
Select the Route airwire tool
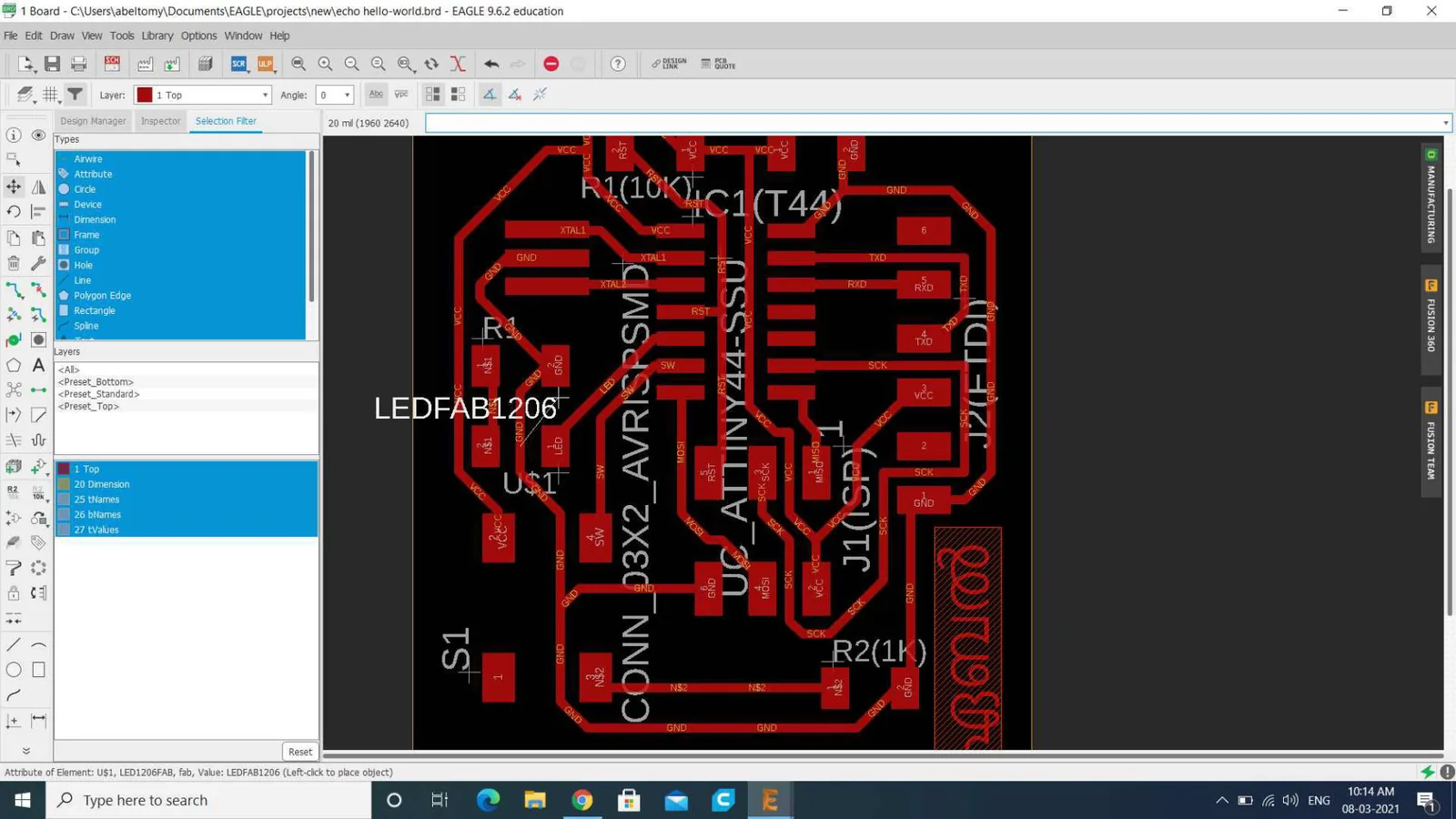tap(14, 290)
